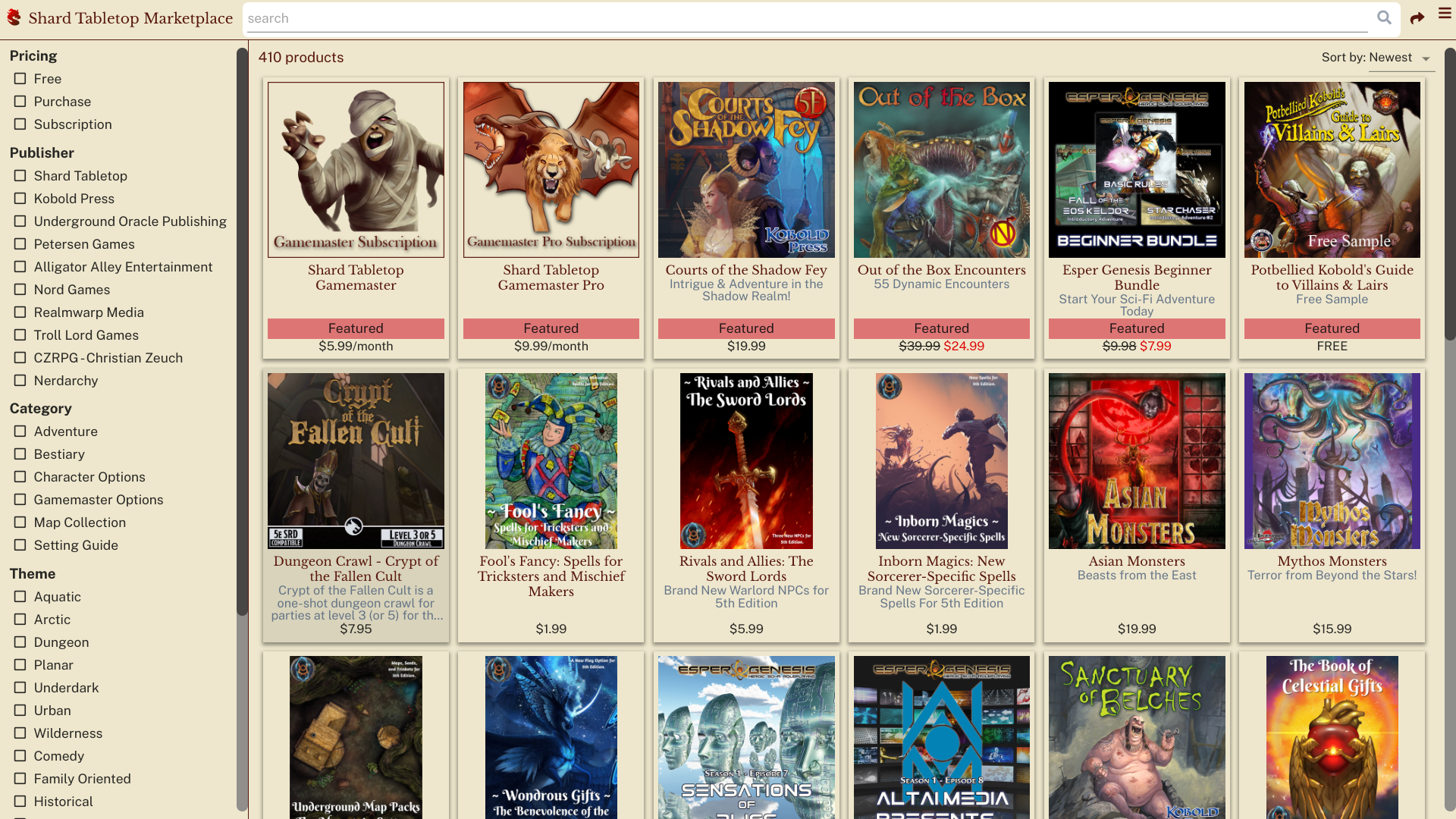
Task: Click the sort dropdown arrow
Action: pyautogui.click(x=1426, y=59)
